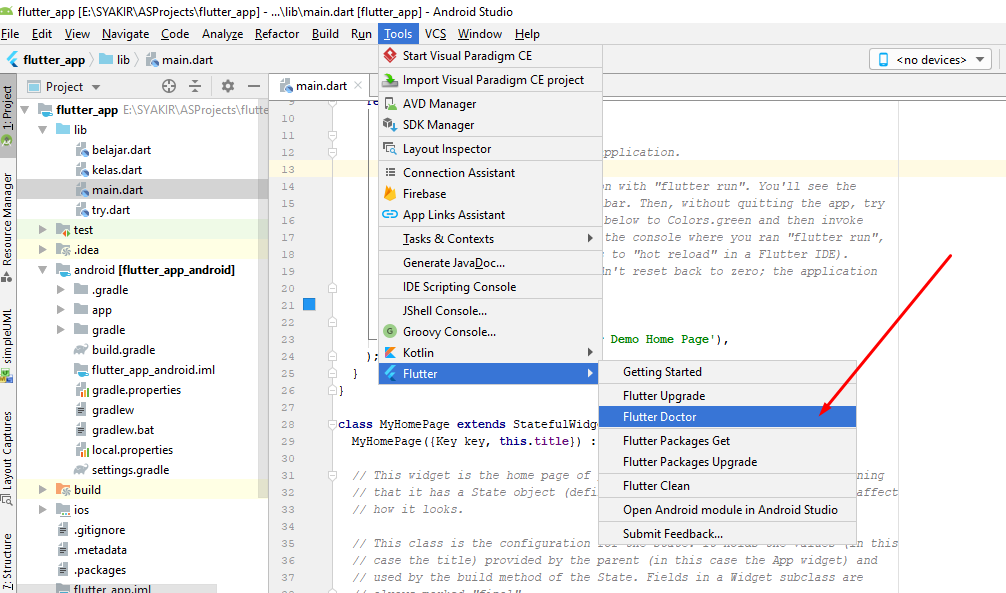Viewport: 1006px width, 593px height.
Task: Expand the app folder
Action: pyautogui.click(x=60, y=310)
